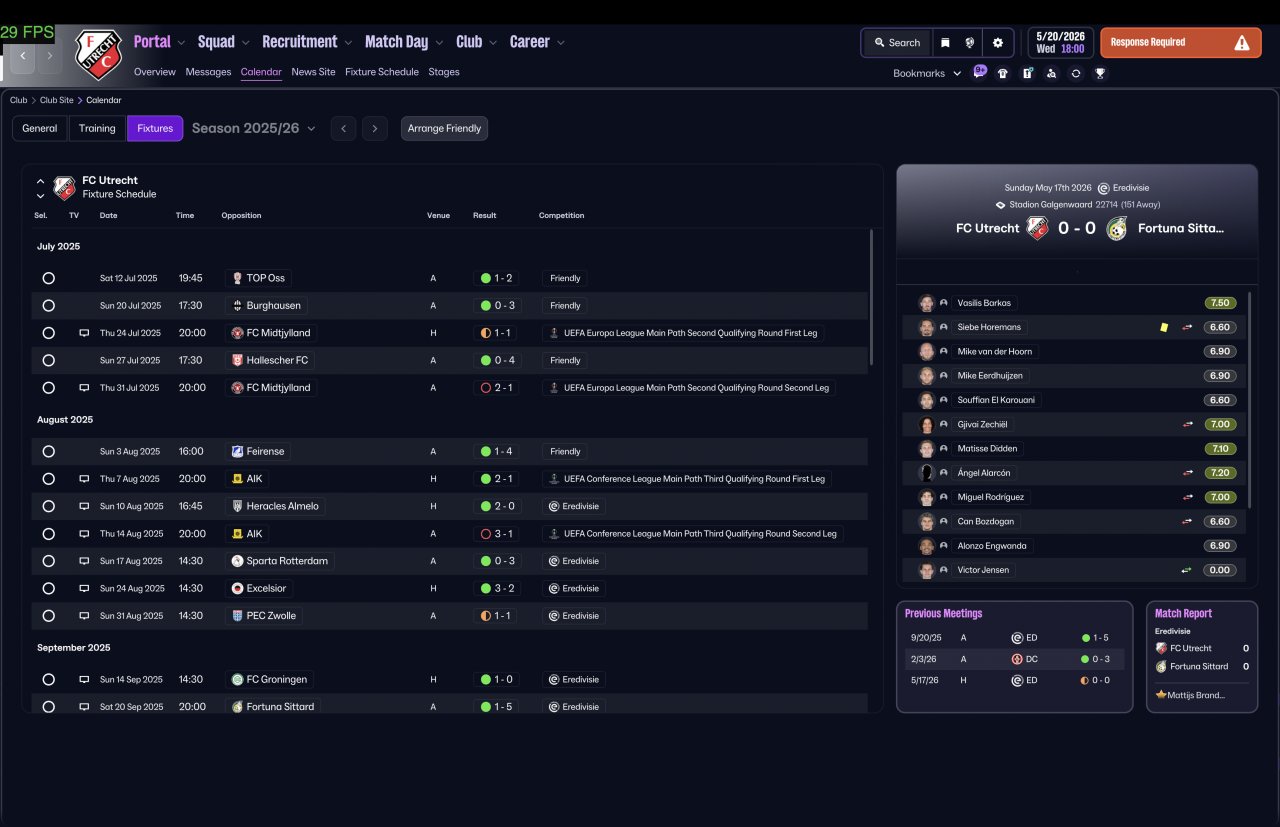Click the substitution icon next to Gjivai Zechiël
This screenshot has height=827, width=1280.
tap(1188, 424)
